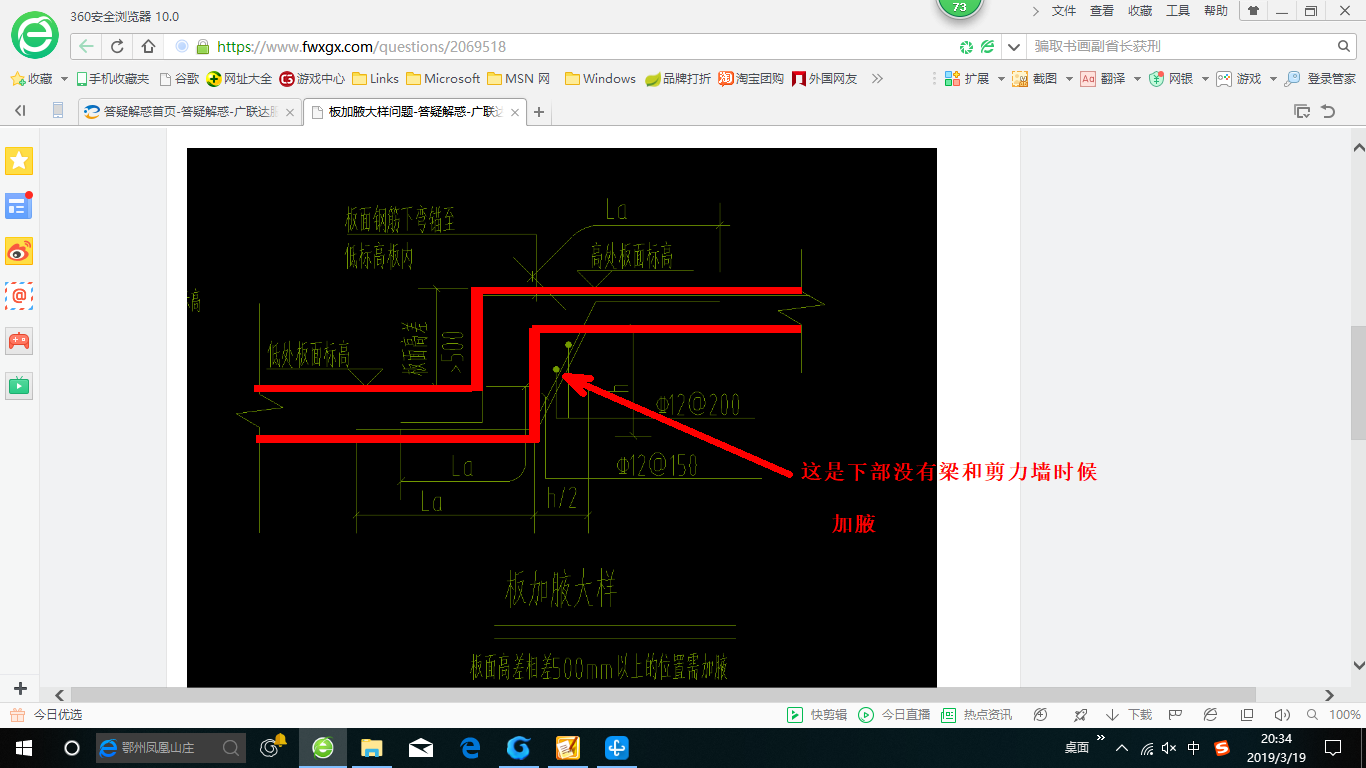1366x768 pixels.
Task: Open 快剪辑 in the status bar
Action: [818, 715]
